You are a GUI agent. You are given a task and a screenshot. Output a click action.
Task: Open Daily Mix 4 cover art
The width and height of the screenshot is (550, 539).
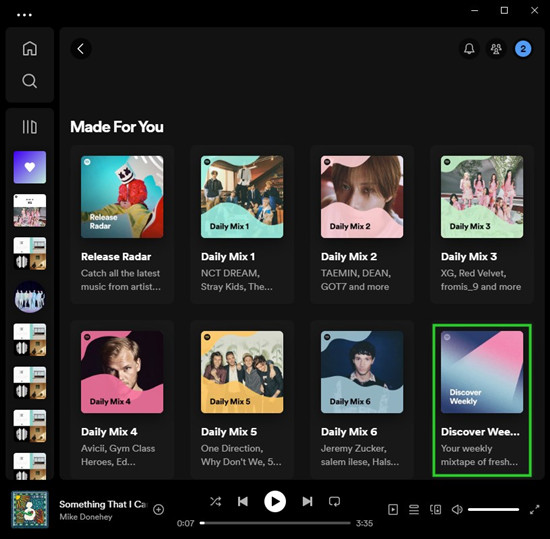(x=122, y=372)
